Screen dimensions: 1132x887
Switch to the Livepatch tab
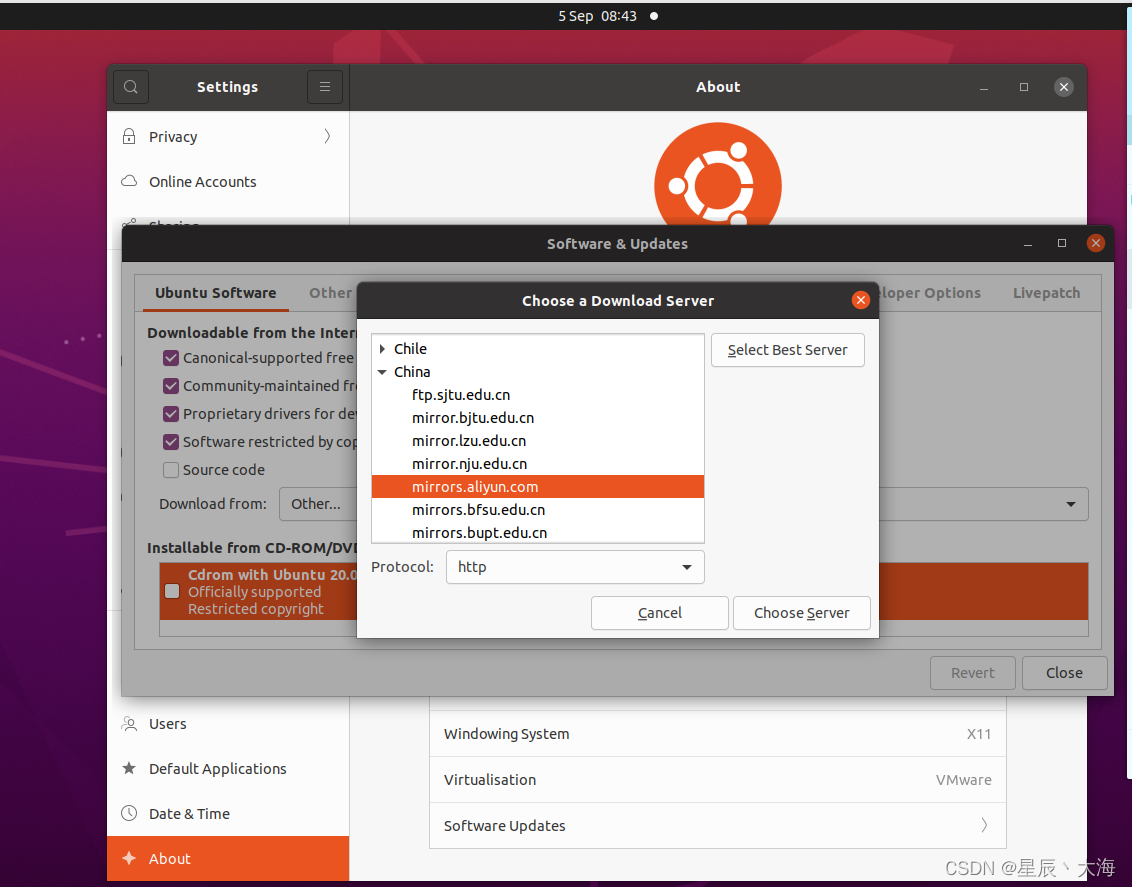[x=1046, y=292]
